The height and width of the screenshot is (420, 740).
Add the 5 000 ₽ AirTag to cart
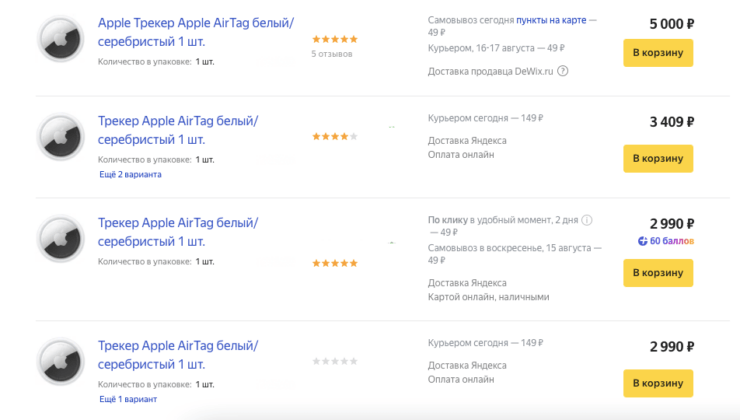coord(658,52)
